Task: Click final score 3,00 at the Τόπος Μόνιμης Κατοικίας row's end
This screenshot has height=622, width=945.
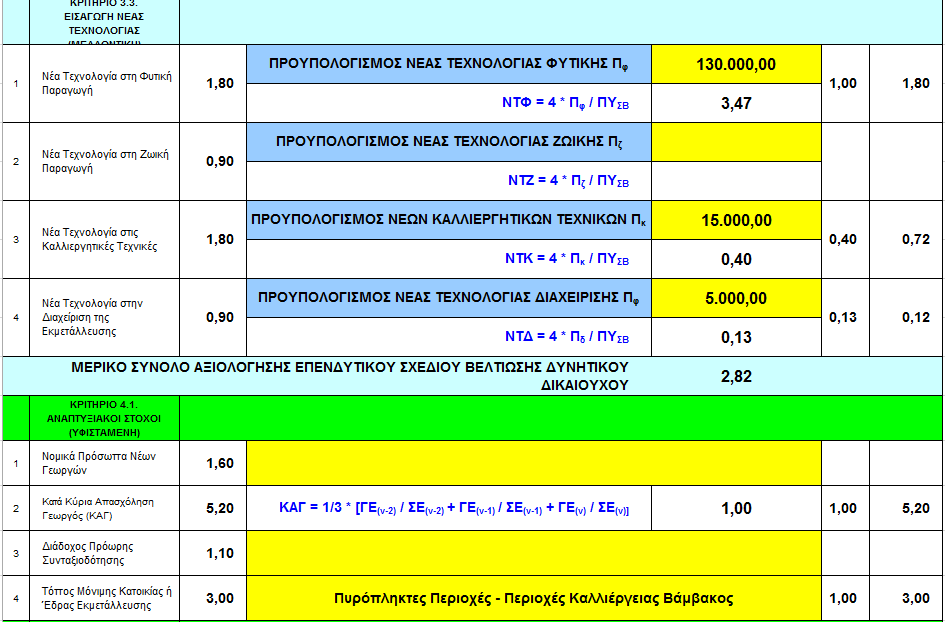Action: coord(916,598)
